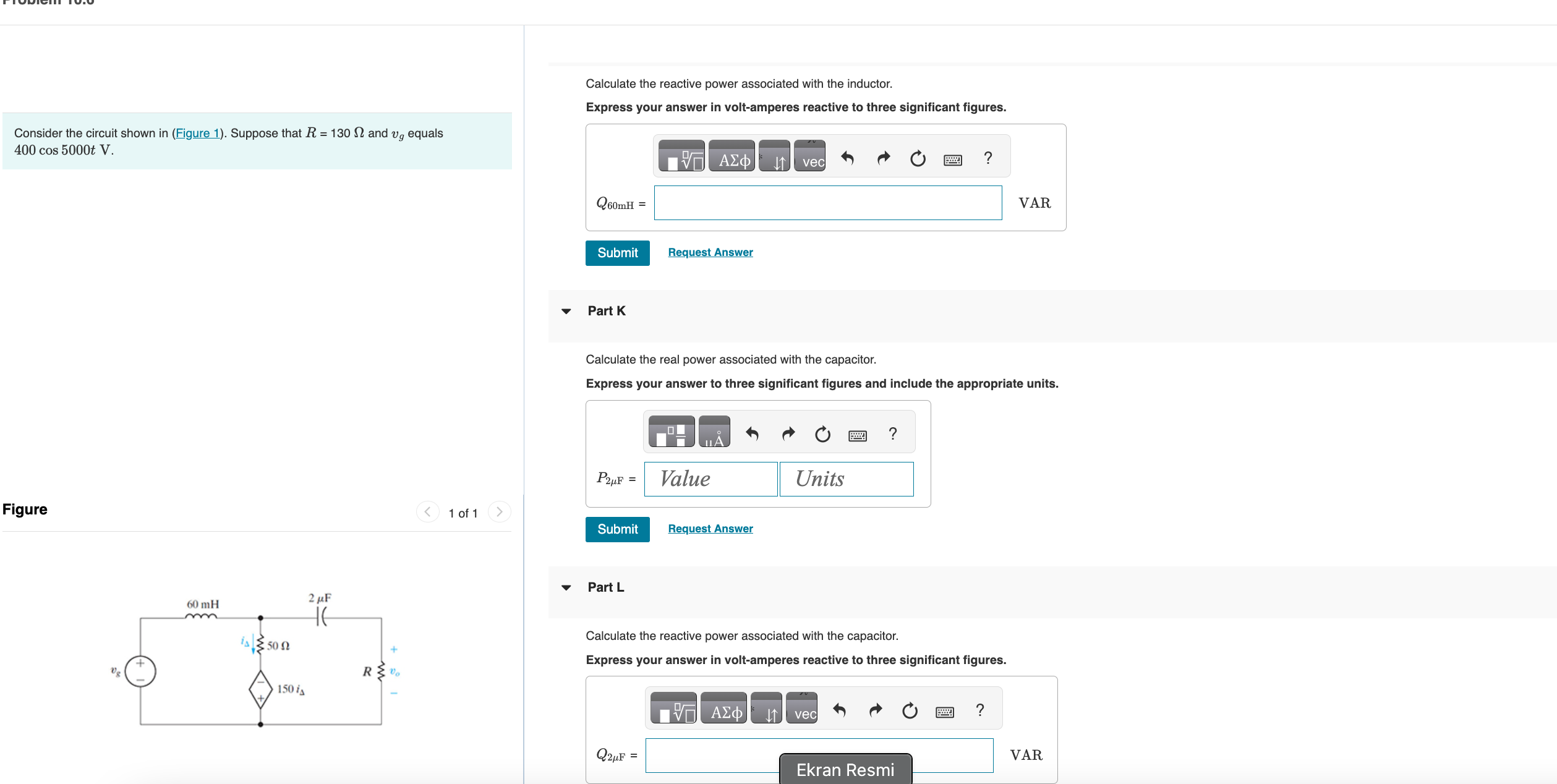This screenshot has width=1557, height=784.
Task: Undo your last entry in the Q60mH editor
Action: [x=848, y=158]
